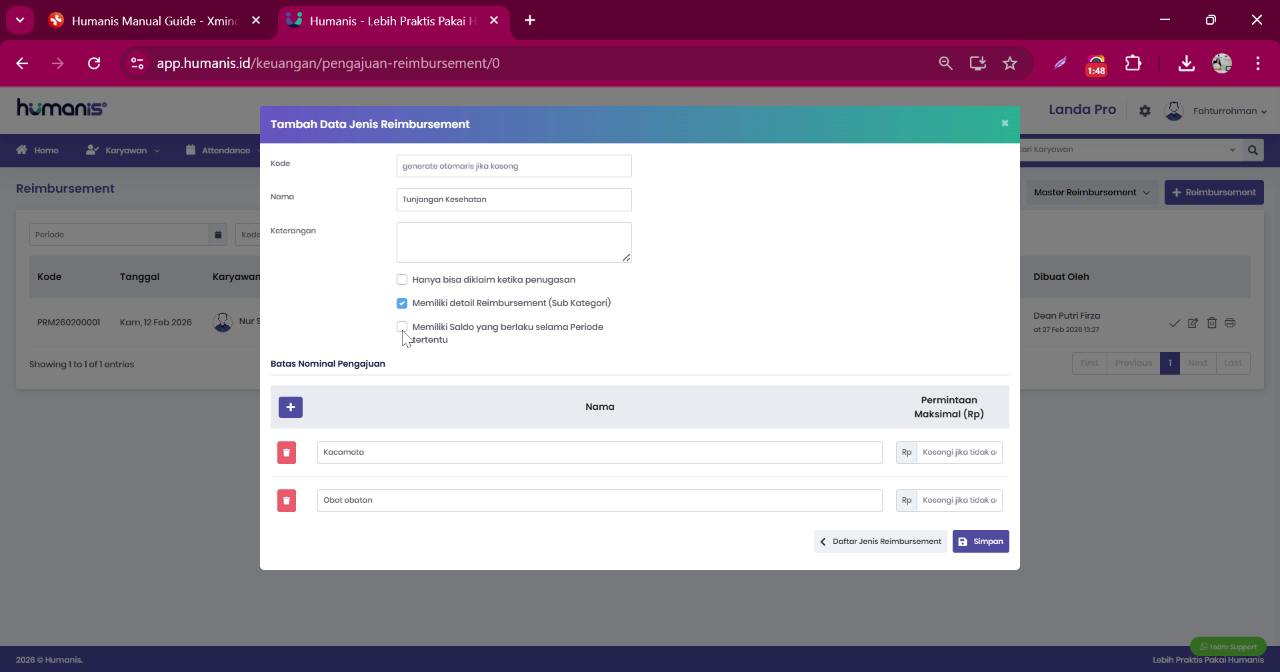Reload the browser page
The width and height of the screenshot is (1280, 672).
pos(94,63)
